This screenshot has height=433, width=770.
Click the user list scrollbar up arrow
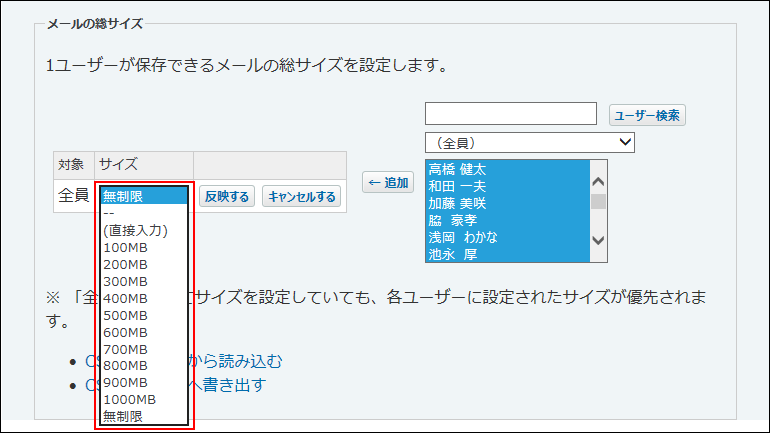pos(599,181)
